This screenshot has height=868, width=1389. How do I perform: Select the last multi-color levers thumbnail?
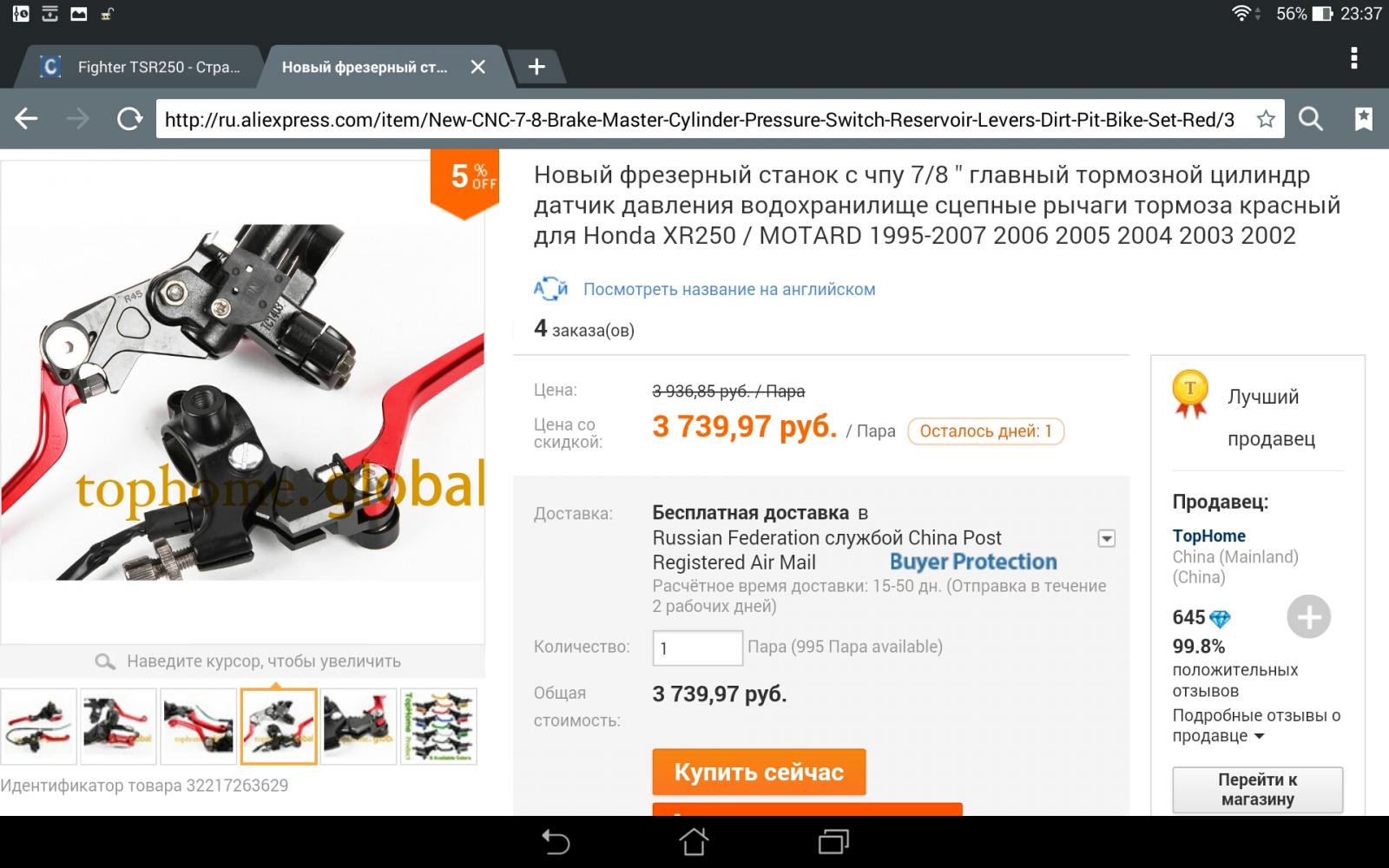438,726
